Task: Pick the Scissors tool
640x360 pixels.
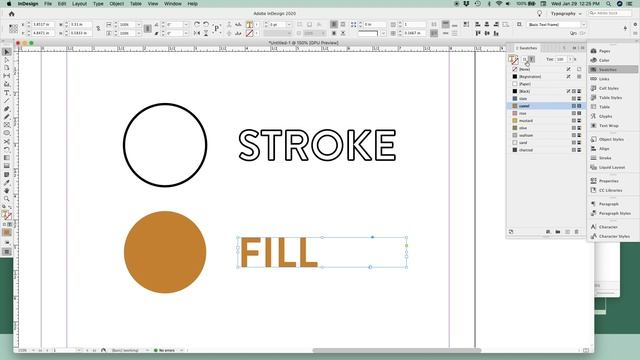Action: 7,142
